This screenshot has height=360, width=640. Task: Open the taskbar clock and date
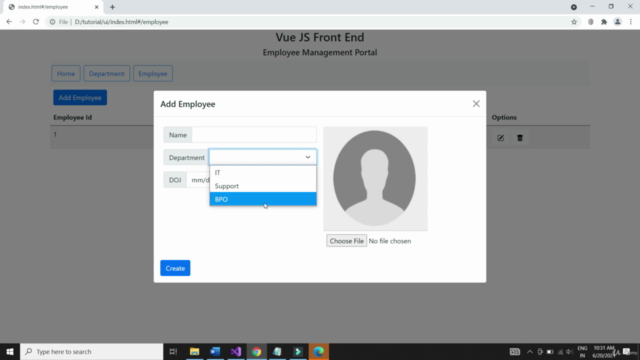tap(603, 351)
